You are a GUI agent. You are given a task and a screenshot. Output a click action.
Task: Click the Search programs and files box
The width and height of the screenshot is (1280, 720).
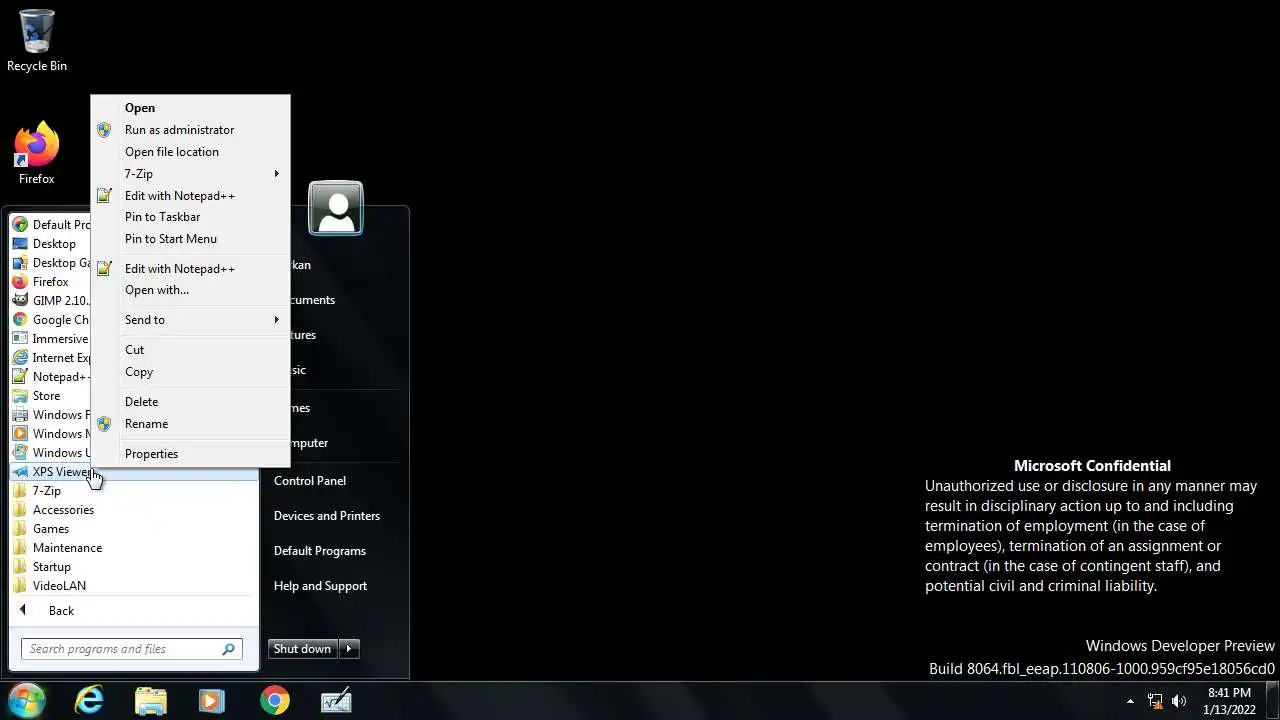tap(131, 649)
